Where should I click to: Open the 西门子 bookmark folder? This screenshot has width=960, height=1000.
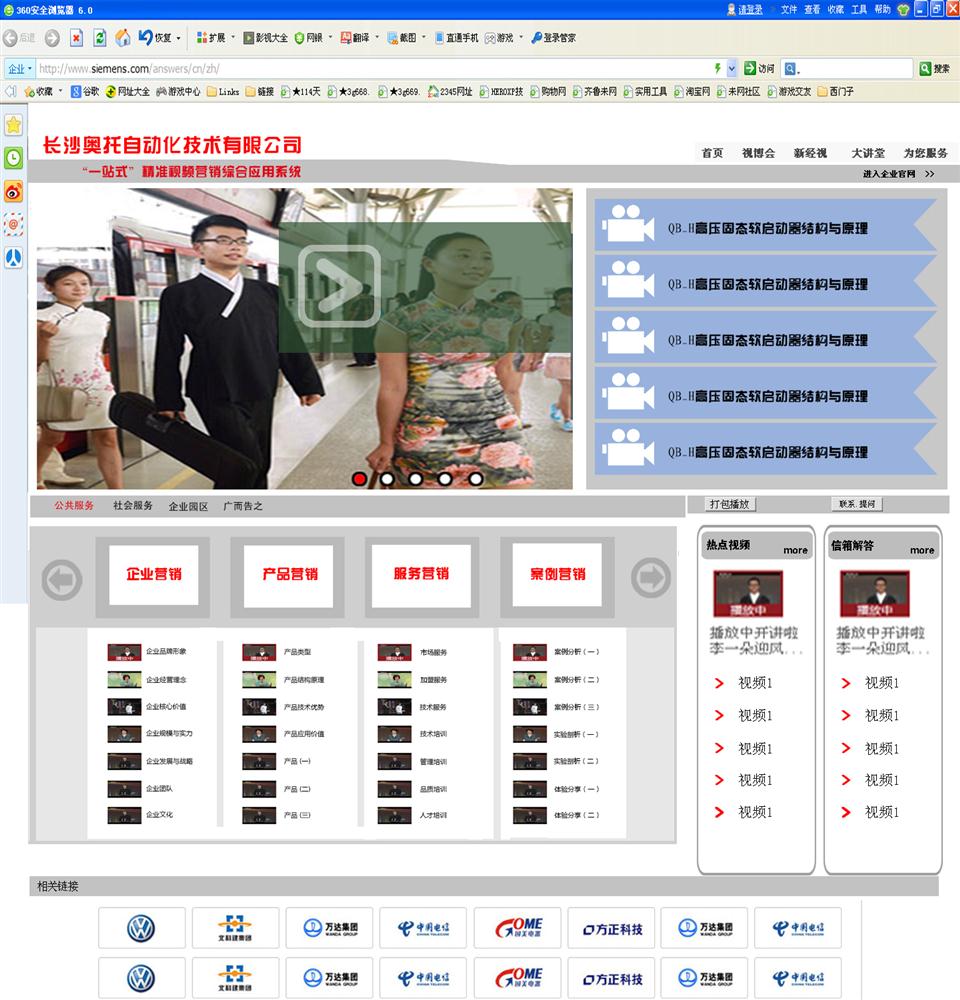[835, 91]
